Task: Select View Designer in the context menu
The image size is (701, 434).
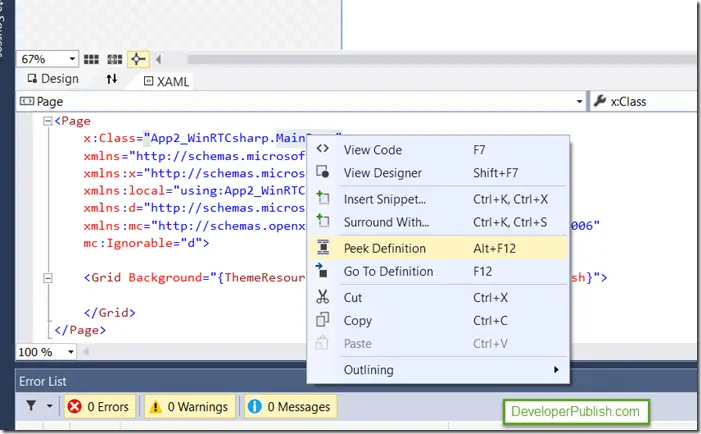Action: pos(438,173)
